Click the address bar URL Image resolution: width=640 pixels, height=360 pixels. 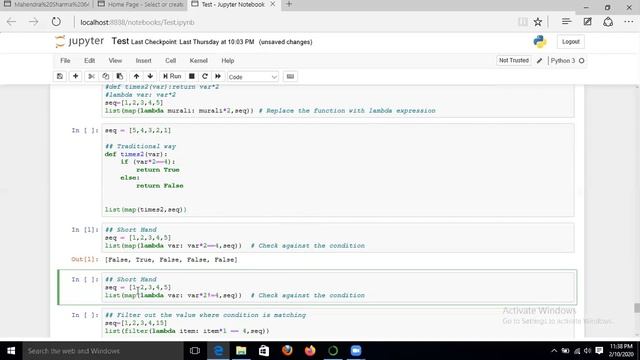137,22
